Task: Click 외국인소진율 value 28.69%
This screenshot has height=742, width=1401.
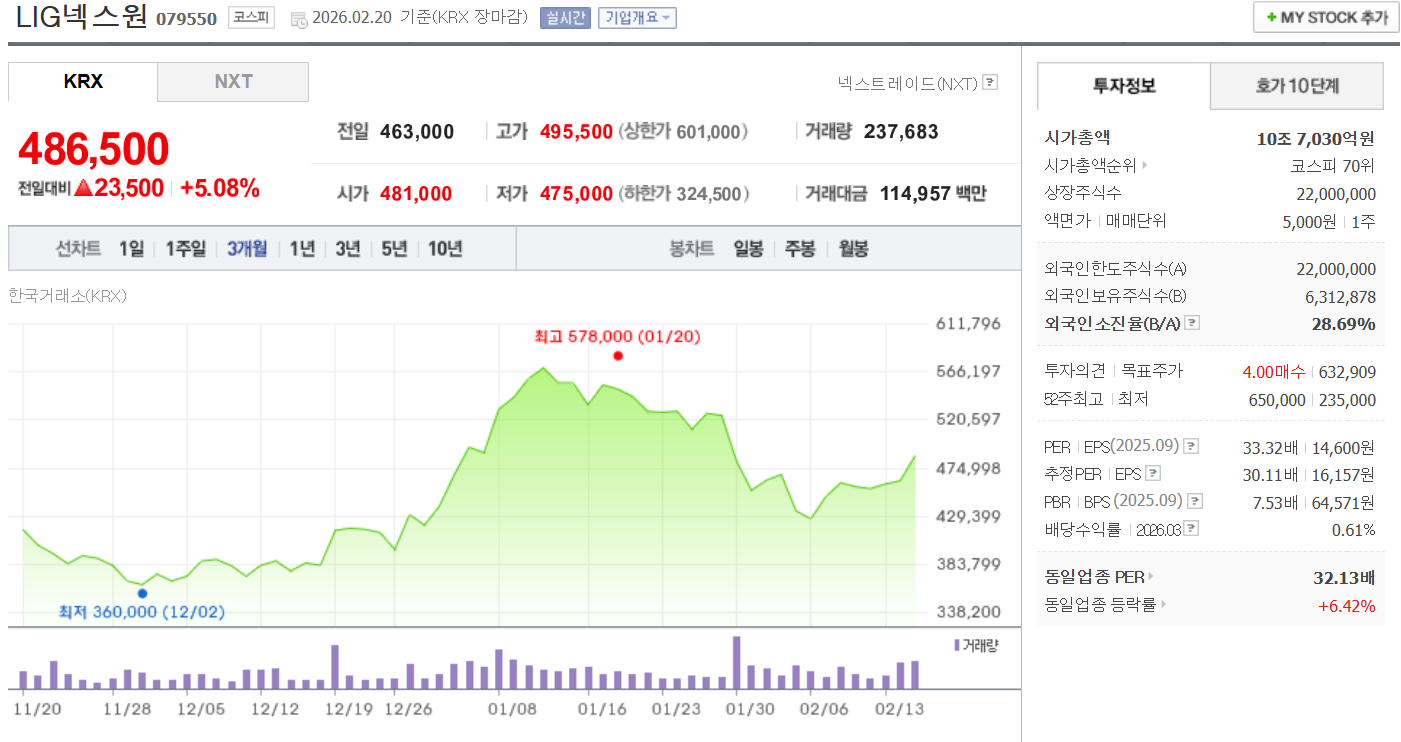Action: point(1343,324)
